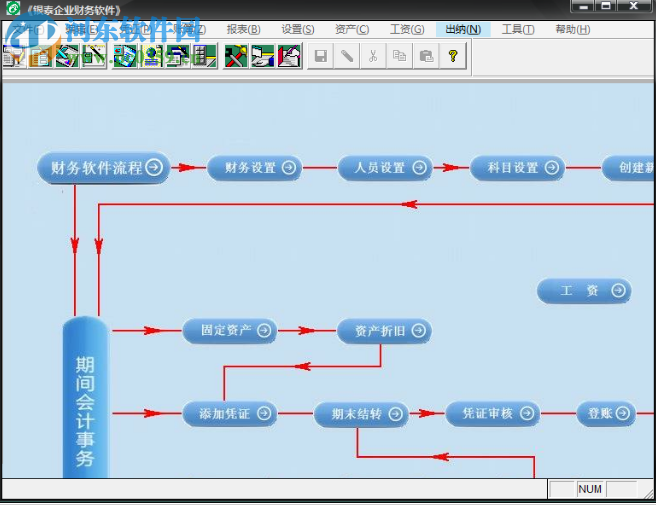Click the hand holding documents toolbar icon
This screenshot has height=505, width=656.
262,56
